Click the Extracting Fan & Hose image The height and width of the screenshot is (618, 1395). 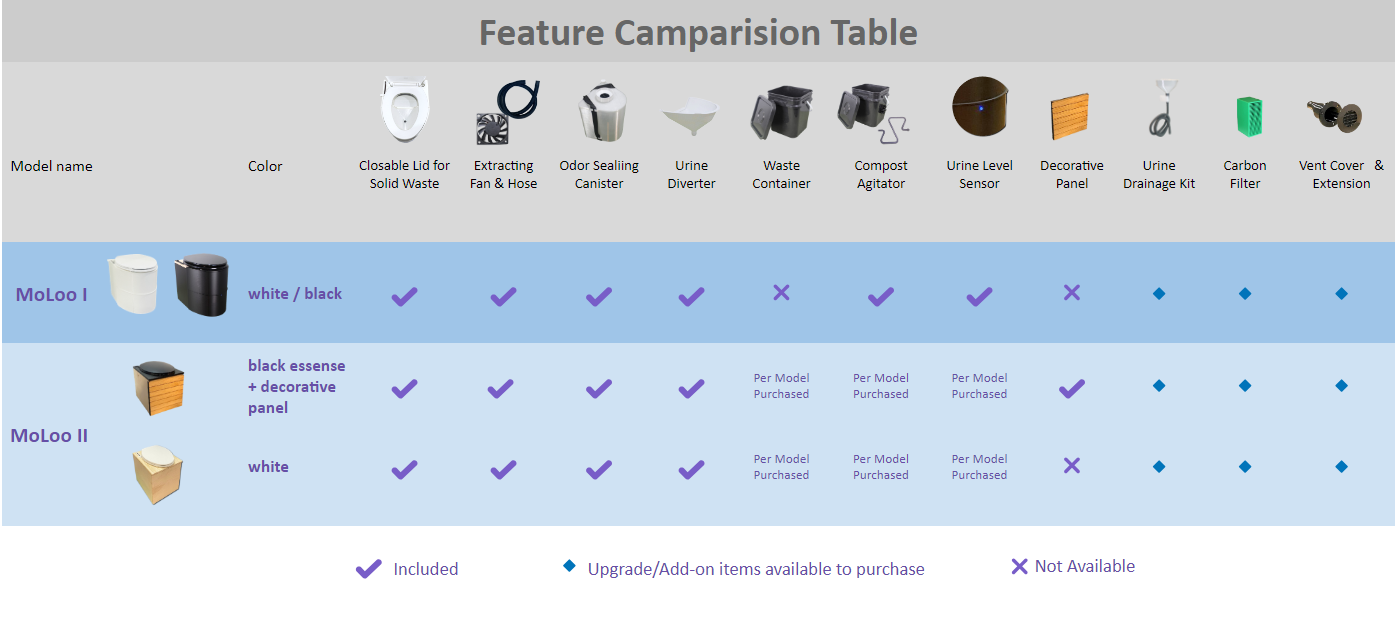pyautogui.click(x=506, y=114)
